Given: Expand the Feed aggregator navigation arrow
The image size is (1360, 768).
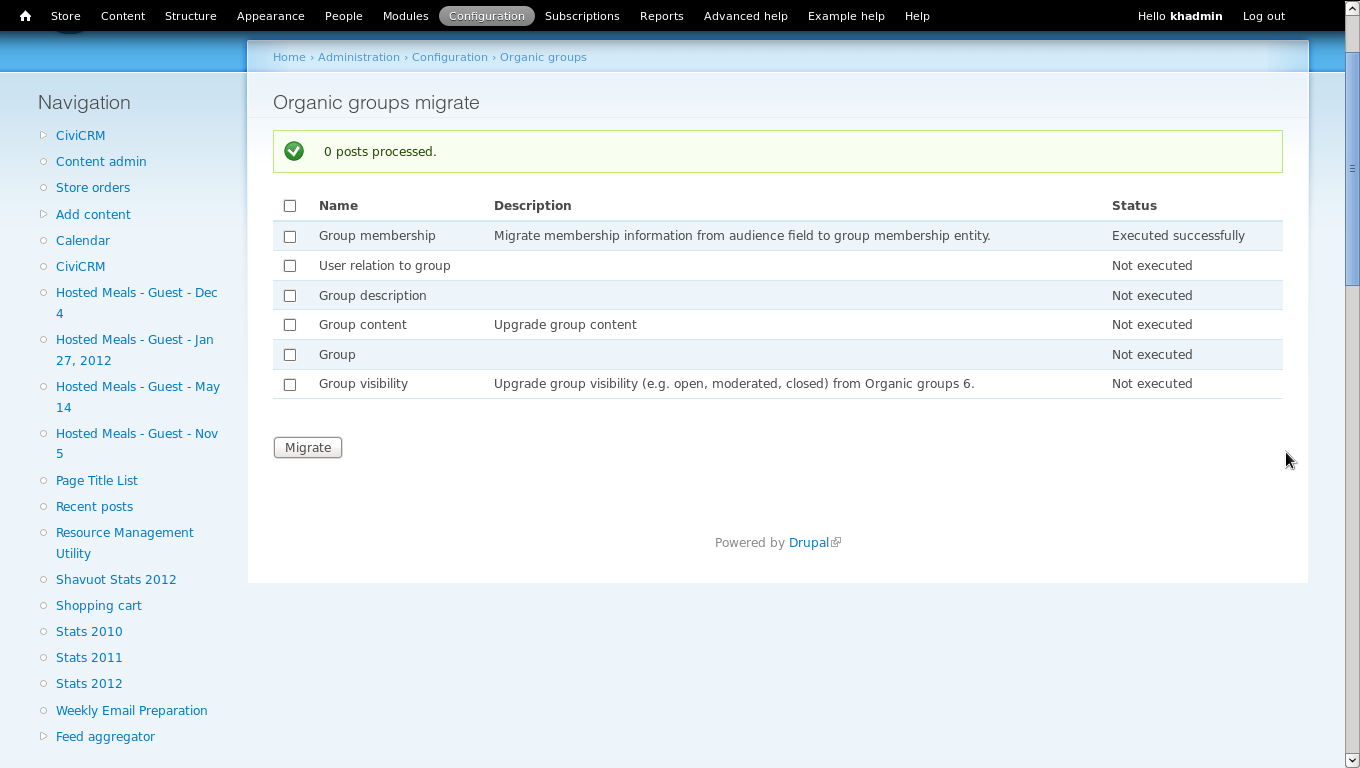Looking at the screenshot, I should point(43,736).
